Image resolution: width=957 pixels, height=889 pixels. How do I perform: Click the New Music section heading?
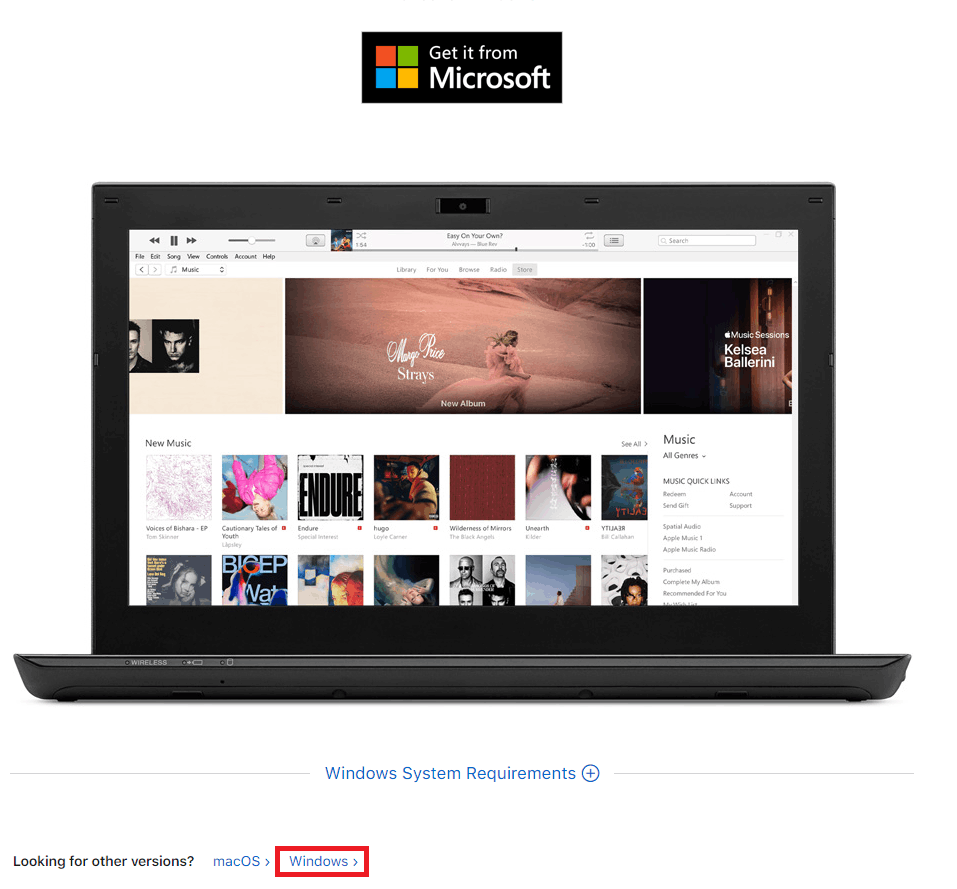(x=168, y=444)
